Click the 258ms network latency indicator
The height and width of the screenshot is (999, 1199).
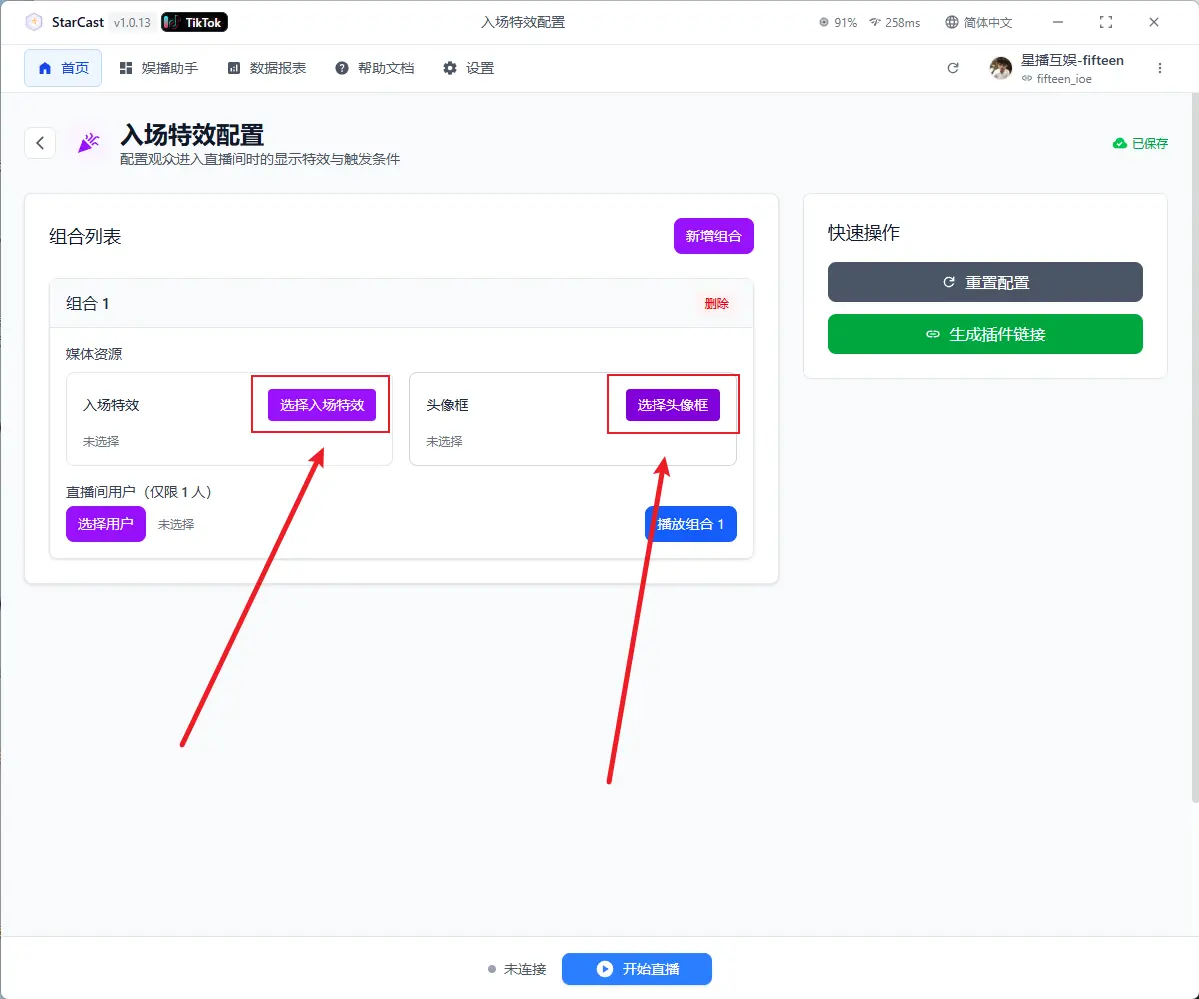tap(894, 22)
